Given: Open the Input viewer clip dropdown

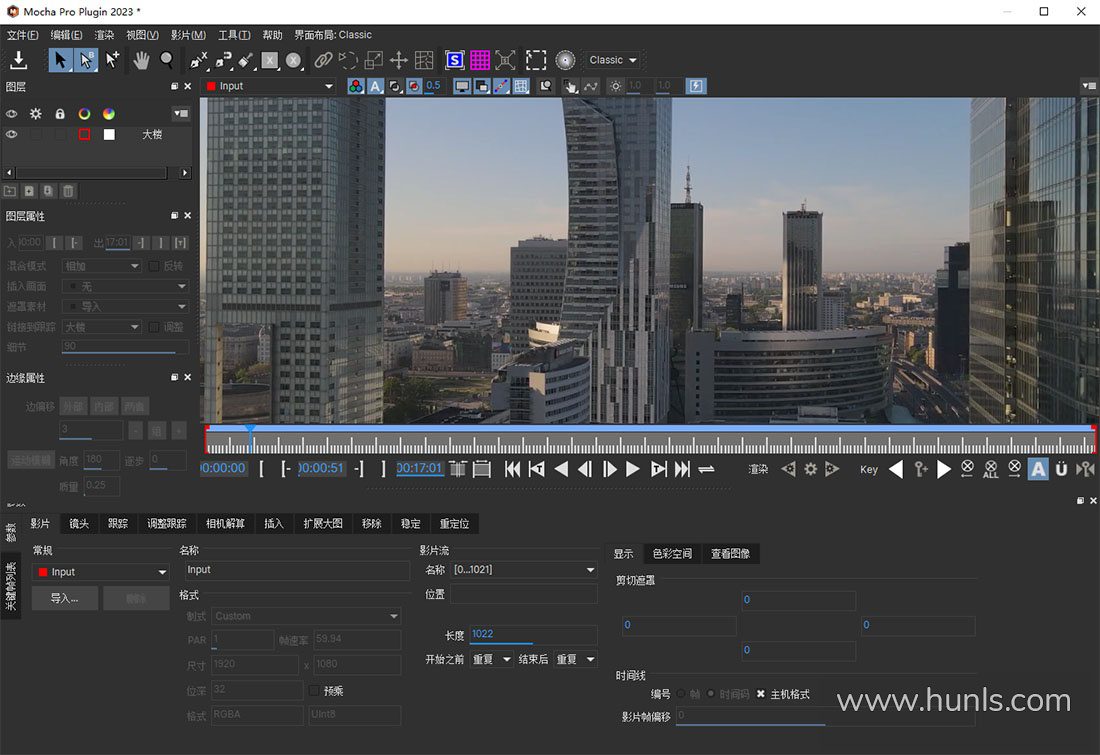Looking at the screenshot, I should [x=269, y=86].
